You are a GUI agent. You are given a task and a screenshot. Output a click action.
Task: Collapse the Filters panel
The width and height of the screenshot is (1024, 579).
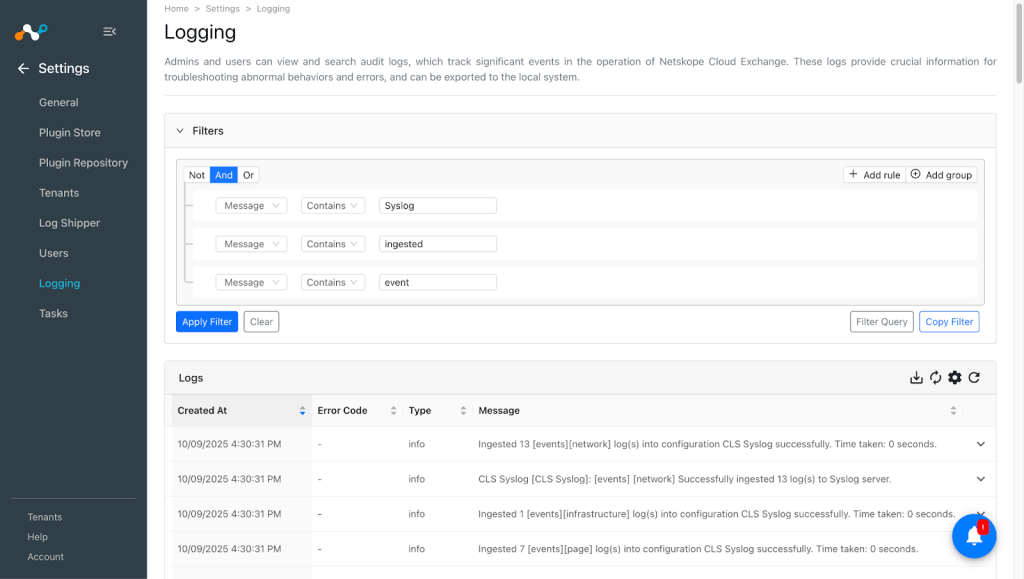(180, 131)
